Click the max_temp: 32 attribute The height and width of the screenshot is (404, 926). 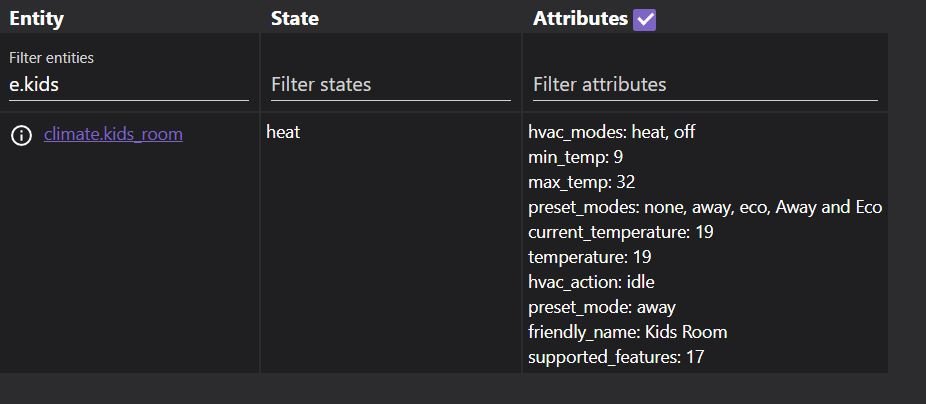pyautogui.click(x=581, y=182)
